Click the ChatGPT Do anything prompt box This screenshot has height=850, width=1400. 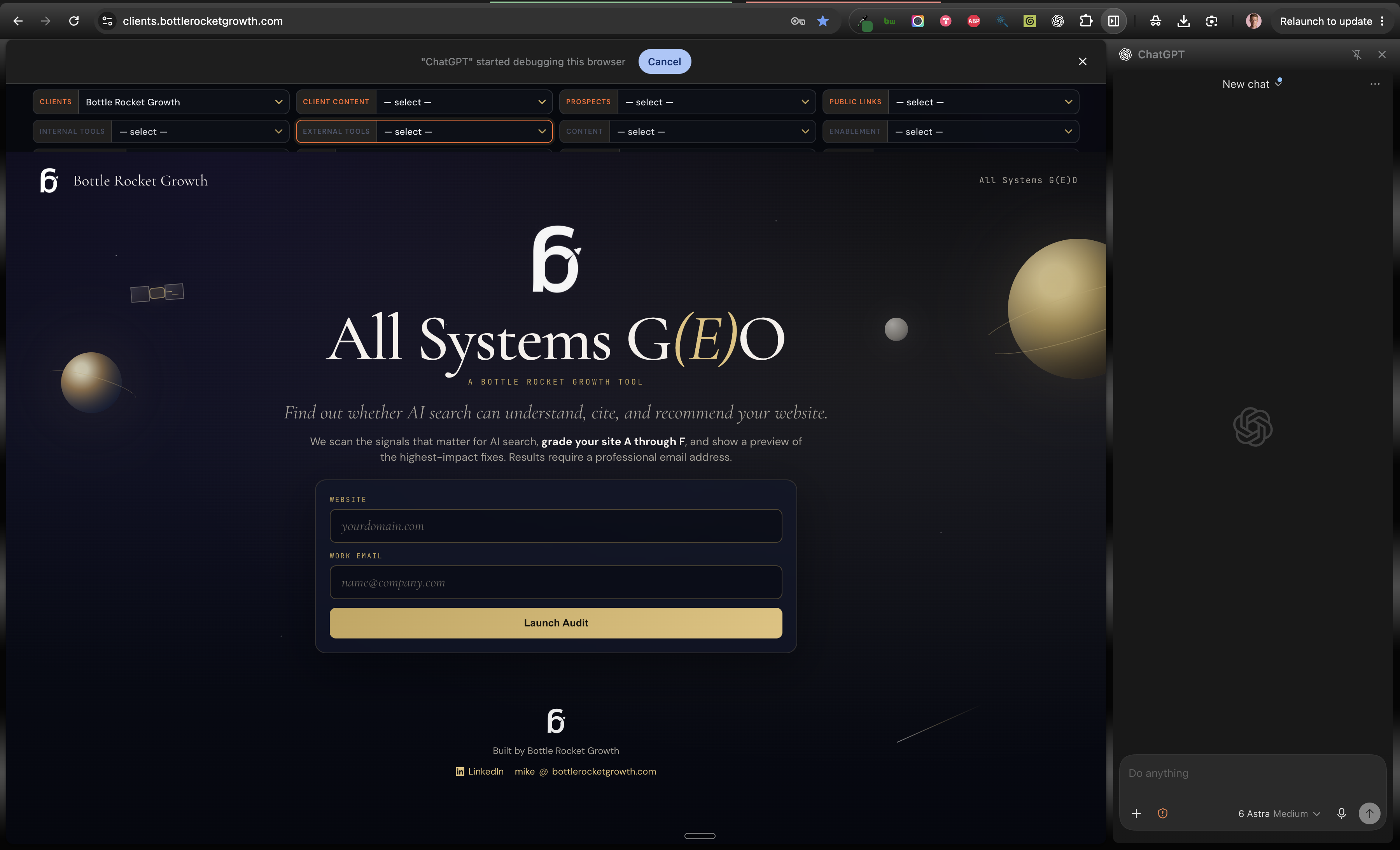click(1252, 773)
